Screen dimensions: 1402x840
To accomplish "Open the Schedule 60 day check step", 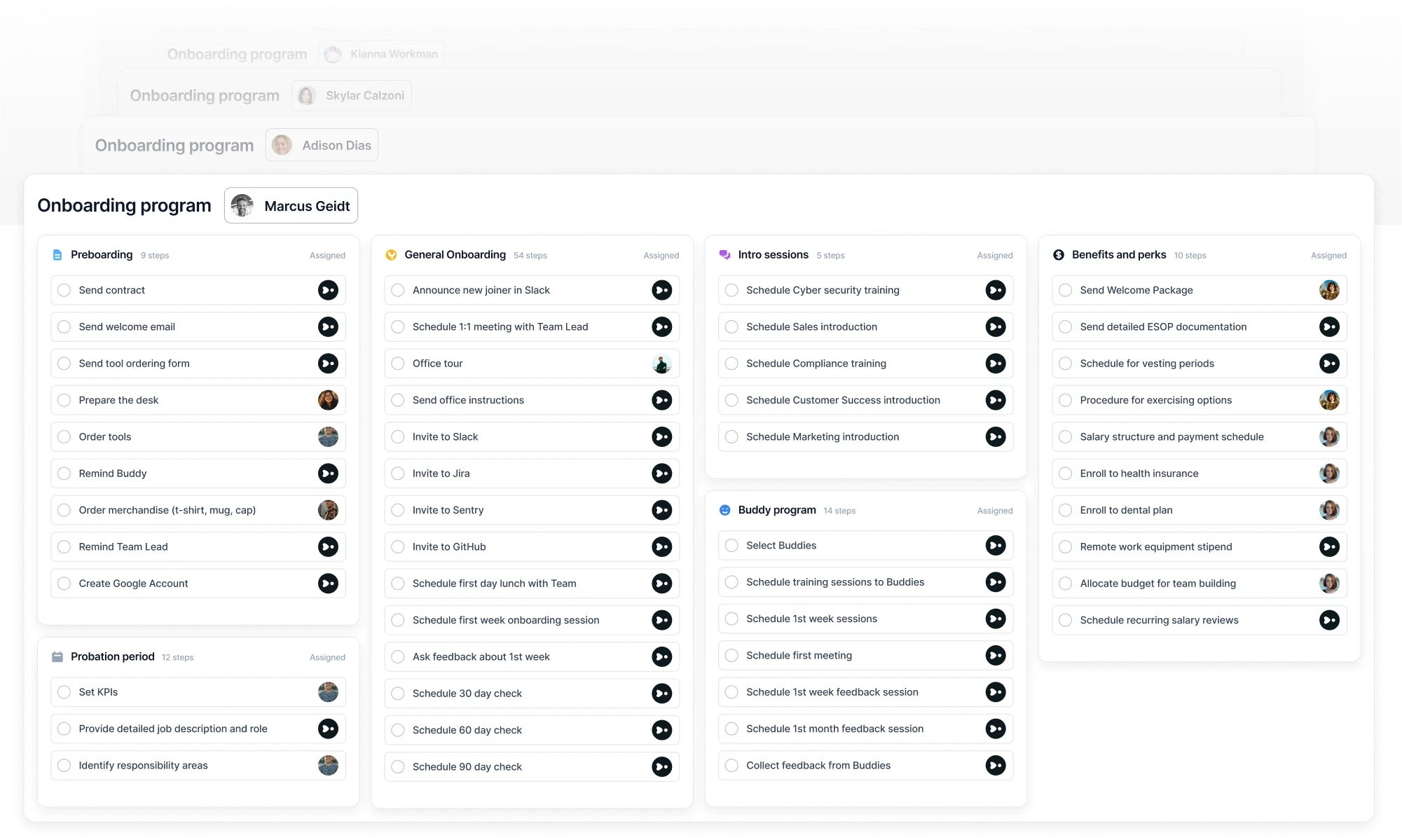I will click(x=467, y=730).
